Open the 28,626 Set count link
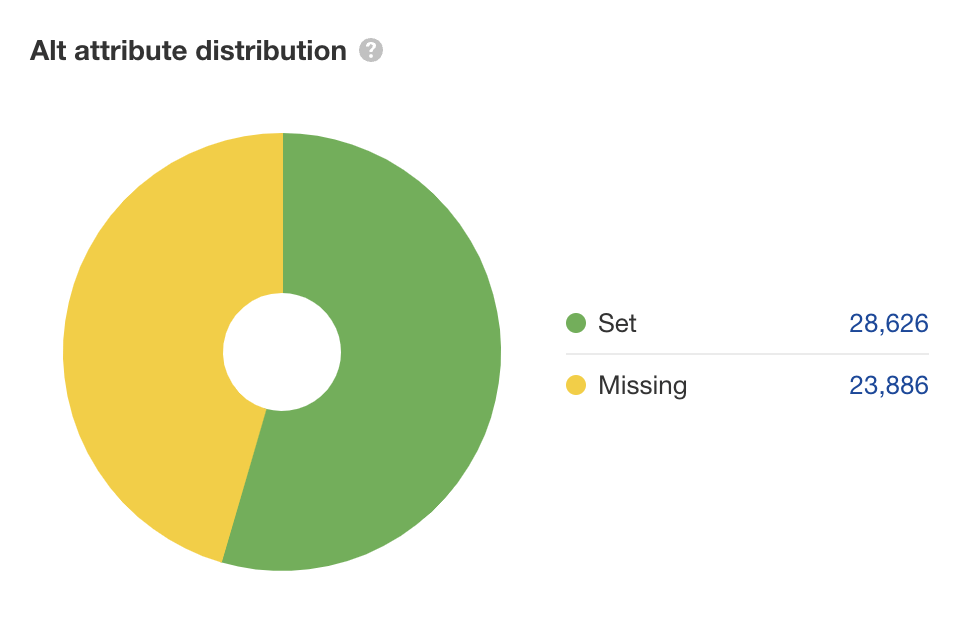This screenshot has width=960, height=632. tap(889, 323)
